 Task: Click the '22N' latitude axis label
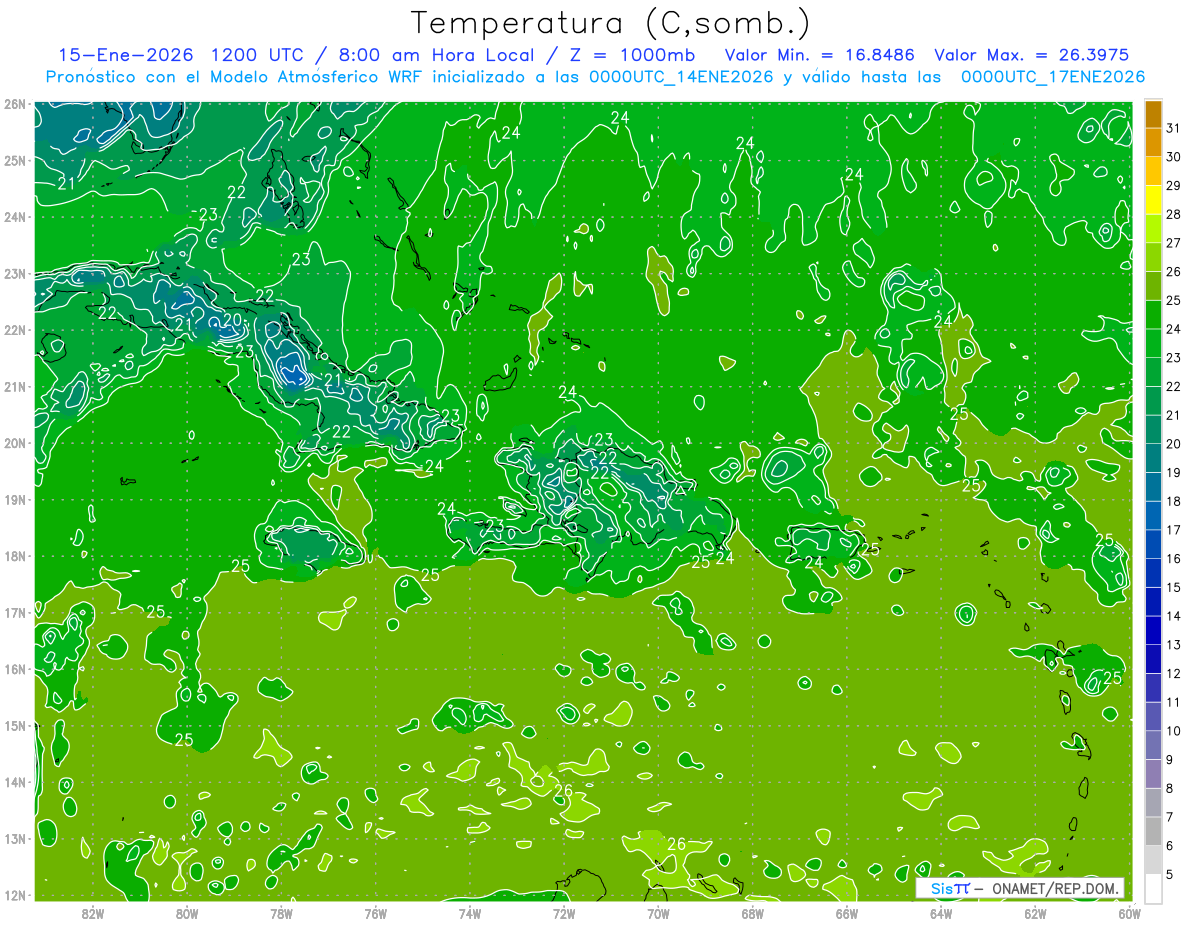click(14, 330)
